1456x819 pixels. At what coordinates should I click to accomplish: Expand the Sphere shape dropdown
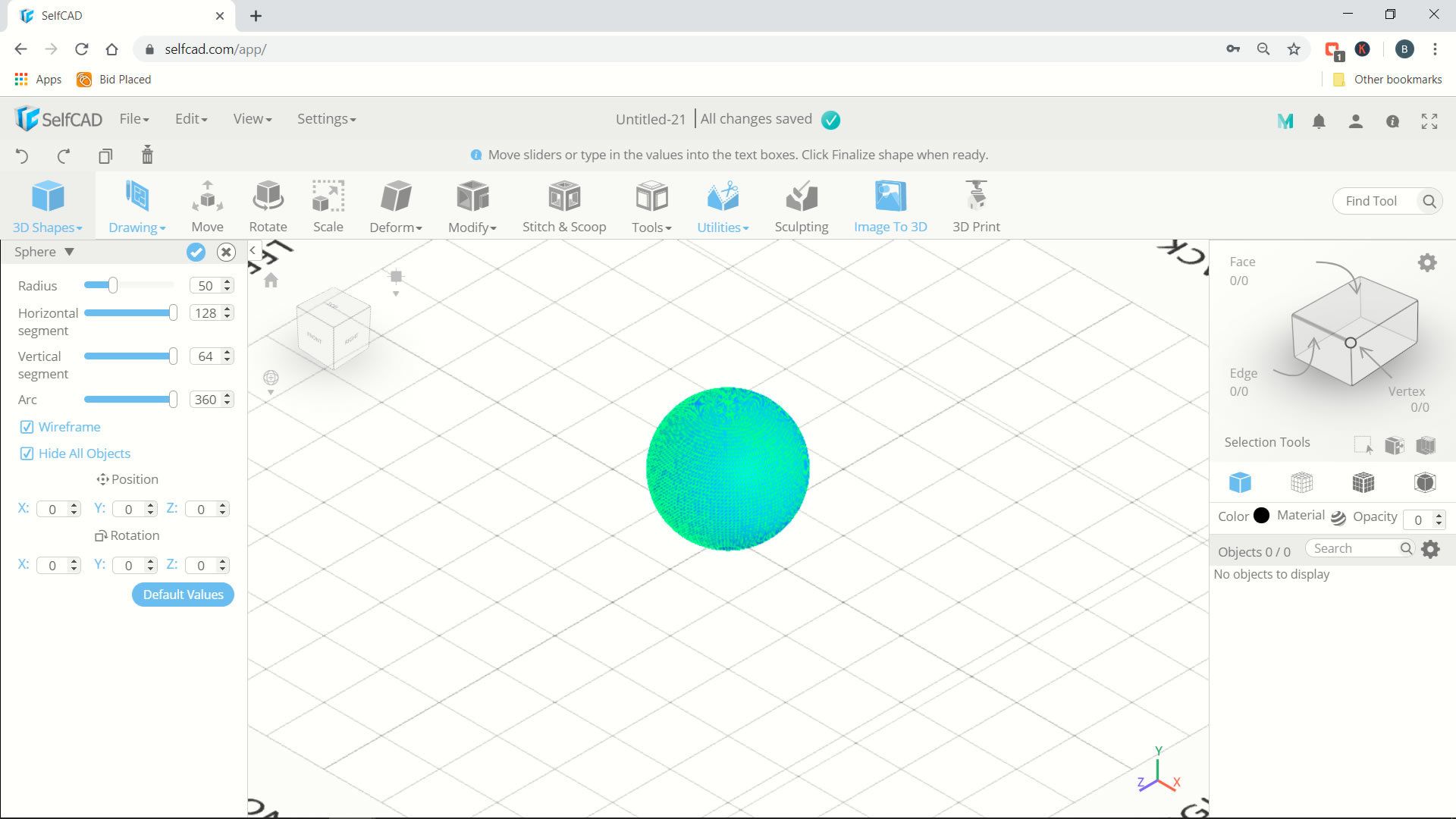pos(69,252)
